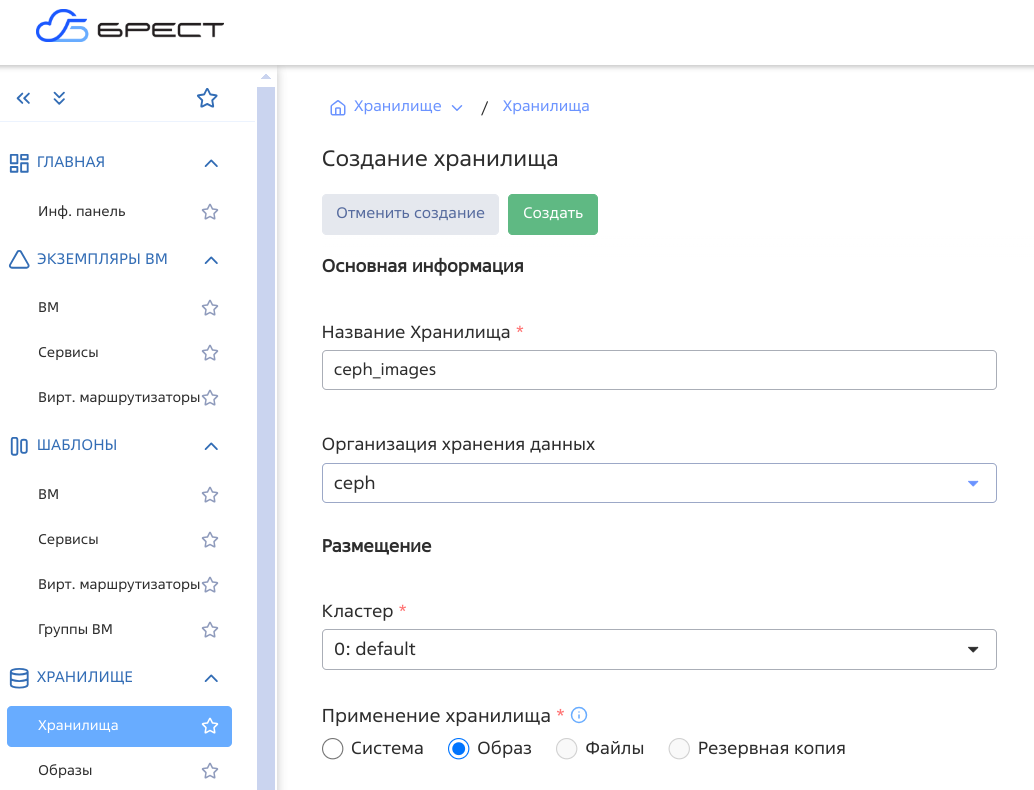
Task: Click the БРЕСТ cloud logo
Action: [x=130, y=29]
